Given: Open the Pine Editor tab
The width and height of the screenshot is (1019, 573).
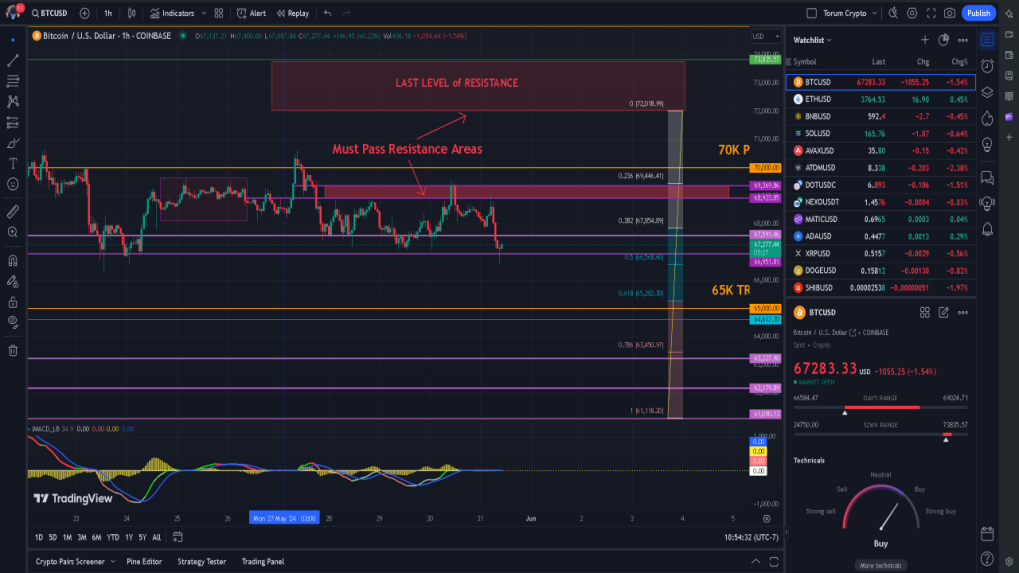Looking at the screenshot, I should tap(144, 561).
